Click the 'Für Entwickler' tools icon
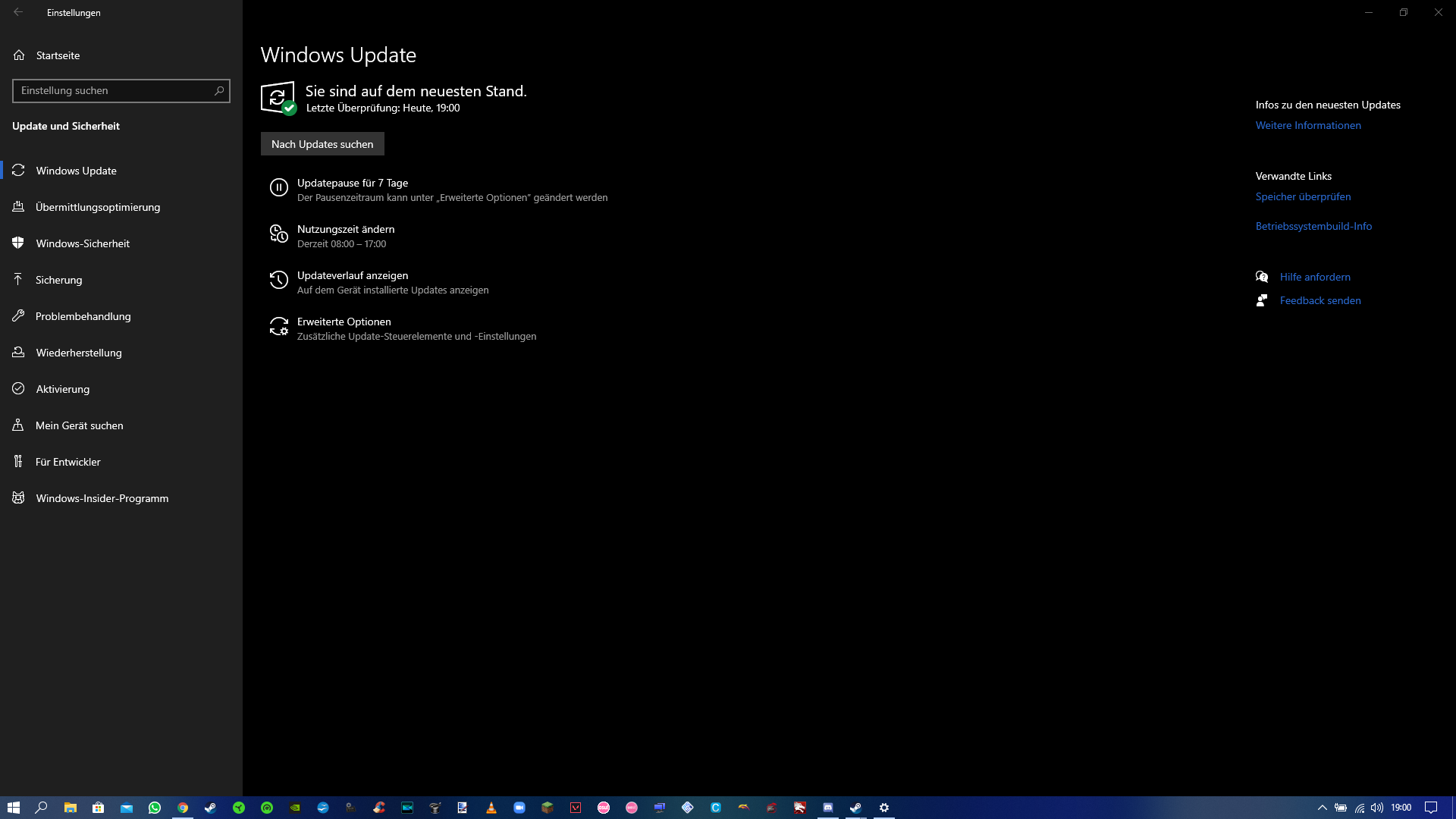 click(18, 462)
